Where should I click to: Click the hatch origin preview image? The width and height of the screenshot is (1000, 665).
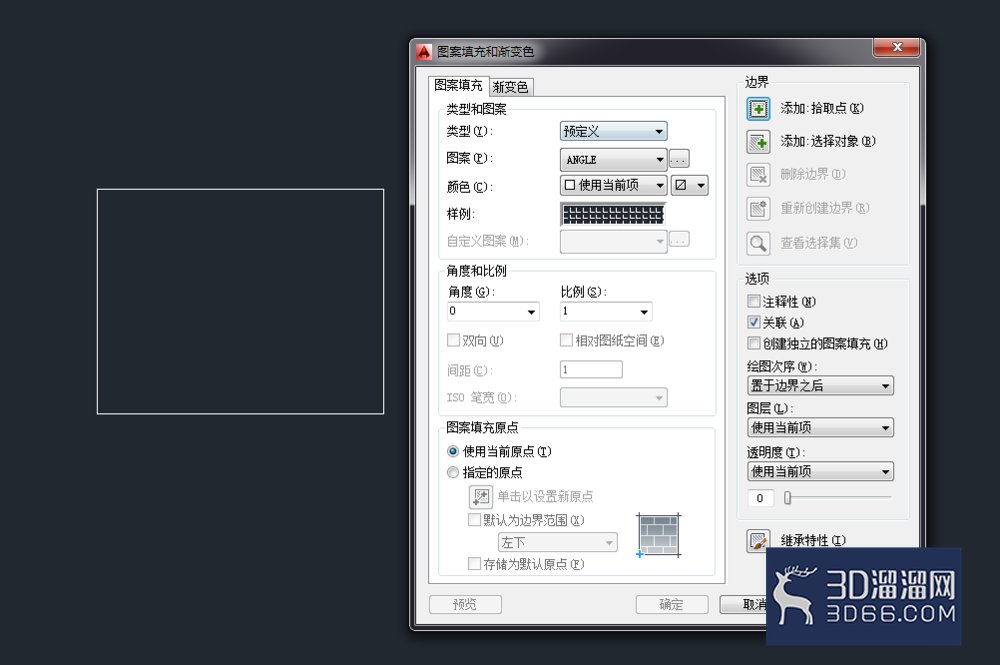click(x=659, y=536)
